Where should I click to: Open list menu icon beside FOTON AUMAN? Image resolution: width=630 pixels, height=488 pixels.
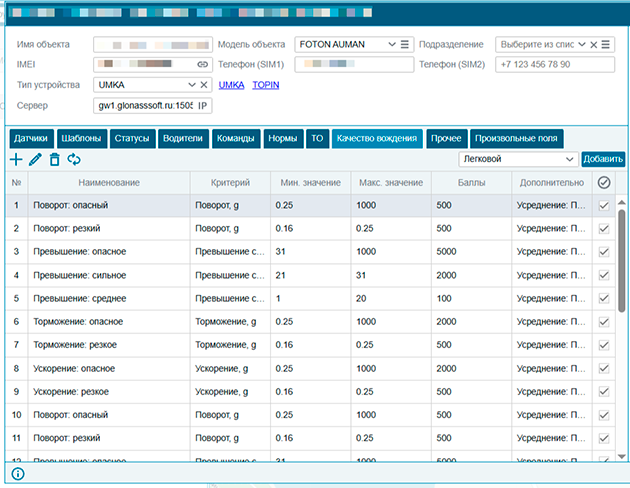405,45
